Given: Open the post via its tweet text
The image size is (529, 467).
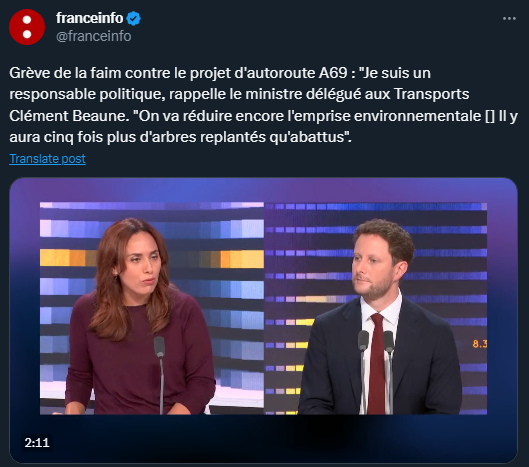Looking at the screenshot, I should (x=263, y=105).
